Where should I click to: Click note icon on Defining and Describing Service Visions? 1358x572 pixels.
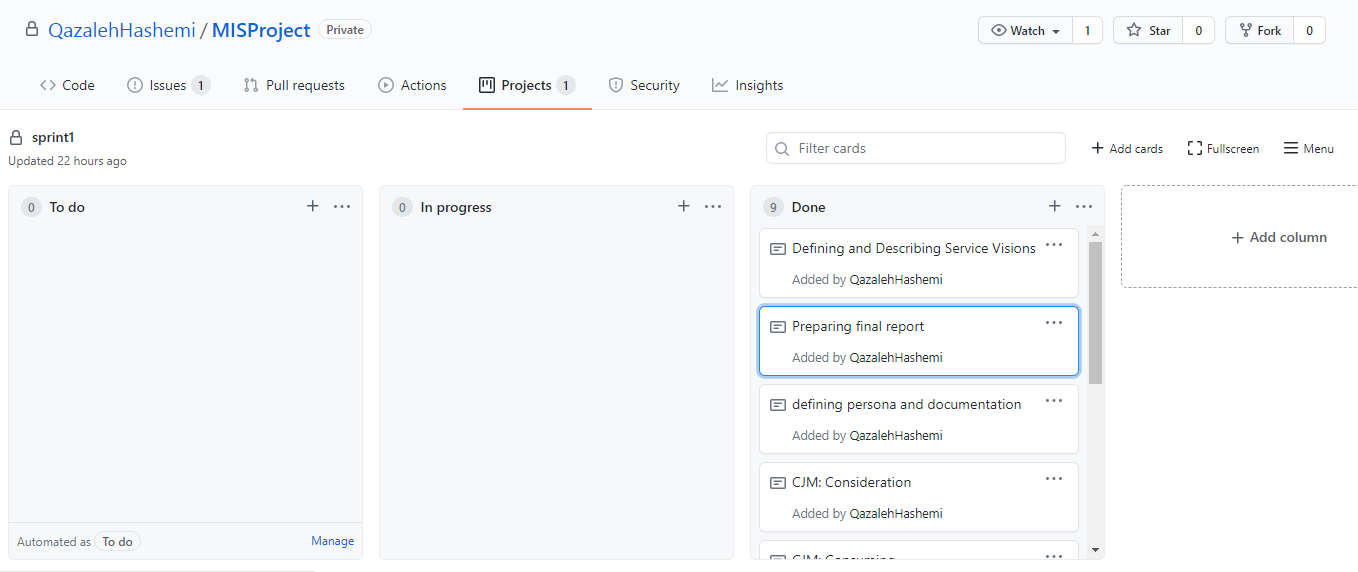click(x=778, y=249)
